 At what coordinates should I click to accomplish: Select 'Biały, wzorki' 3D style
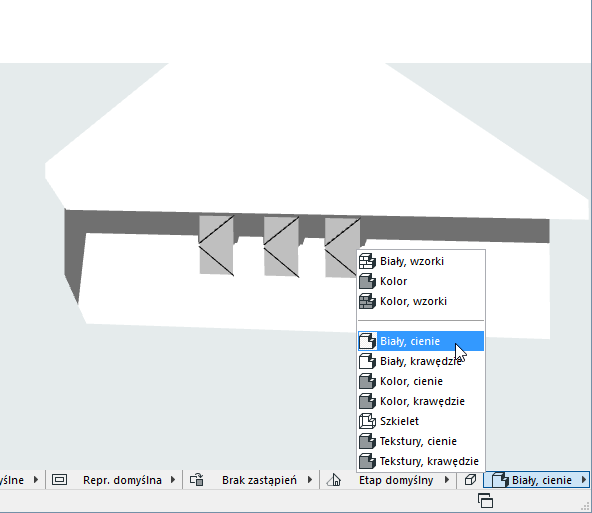pos(421,261)
